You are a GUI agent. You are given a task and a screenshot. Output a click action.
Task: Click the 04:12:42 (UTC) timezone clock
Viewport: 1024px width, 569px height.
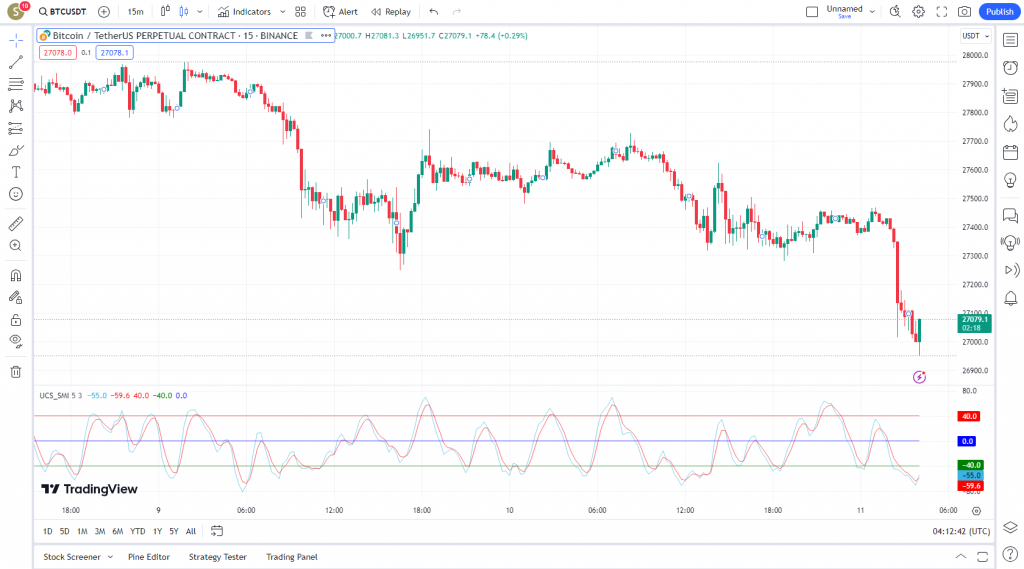pos(961,531)
